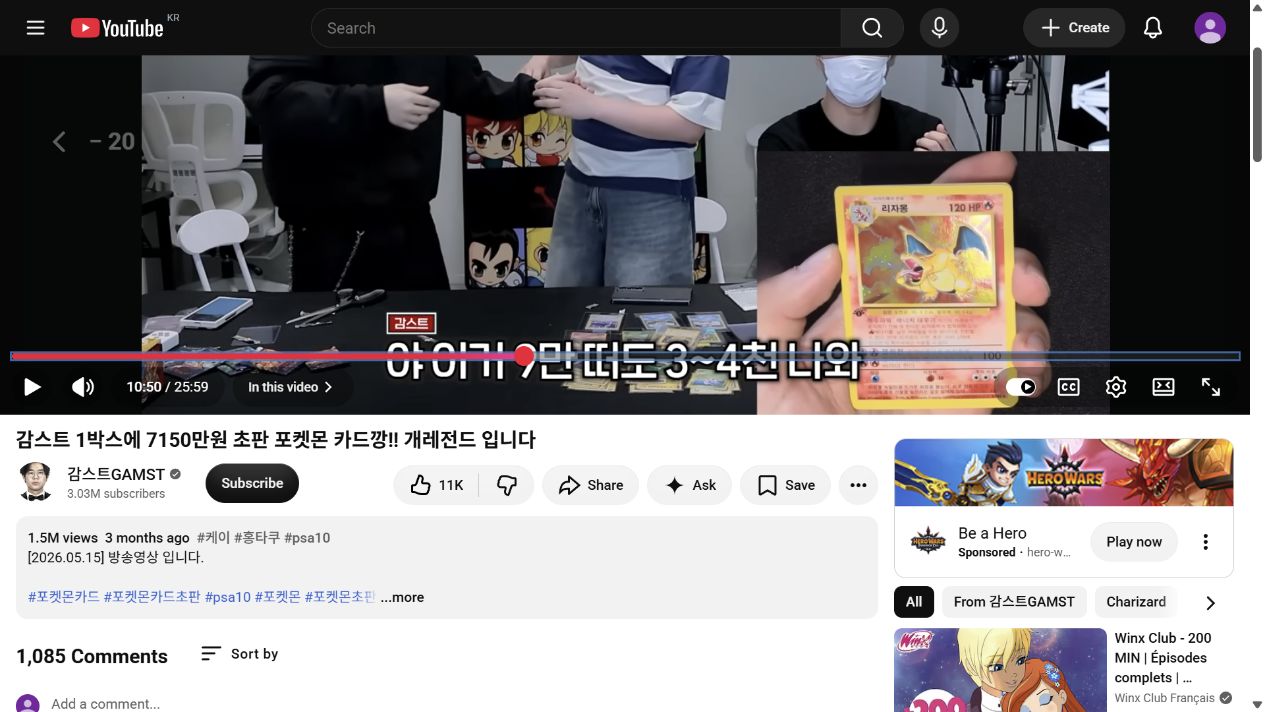This screenshot has height=712, width=1265.
Task: Open Winx Club - 200 MIN video title
Action: click(x=1164, y=657)
